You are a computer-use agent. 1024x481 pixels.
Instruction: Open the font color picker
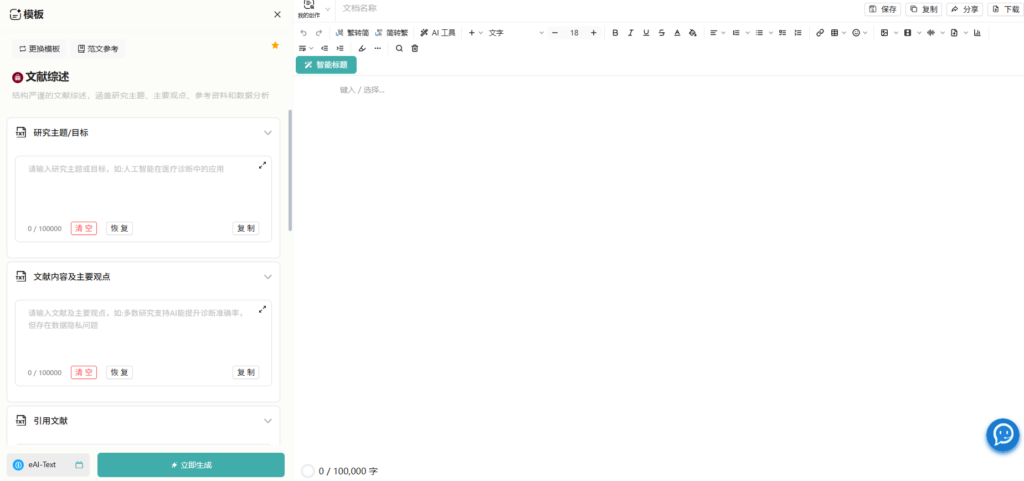coord(677,33)
